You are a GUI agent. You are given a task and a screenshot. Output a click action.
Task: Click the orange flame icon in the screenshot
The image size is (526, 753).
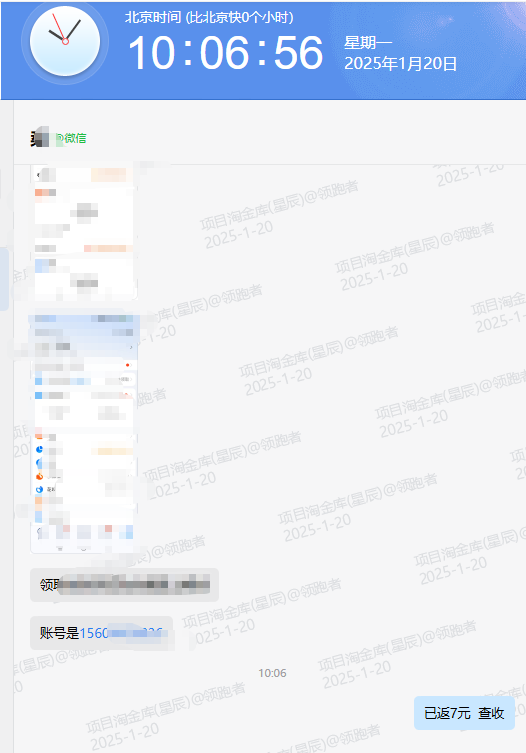click(39, 476)
